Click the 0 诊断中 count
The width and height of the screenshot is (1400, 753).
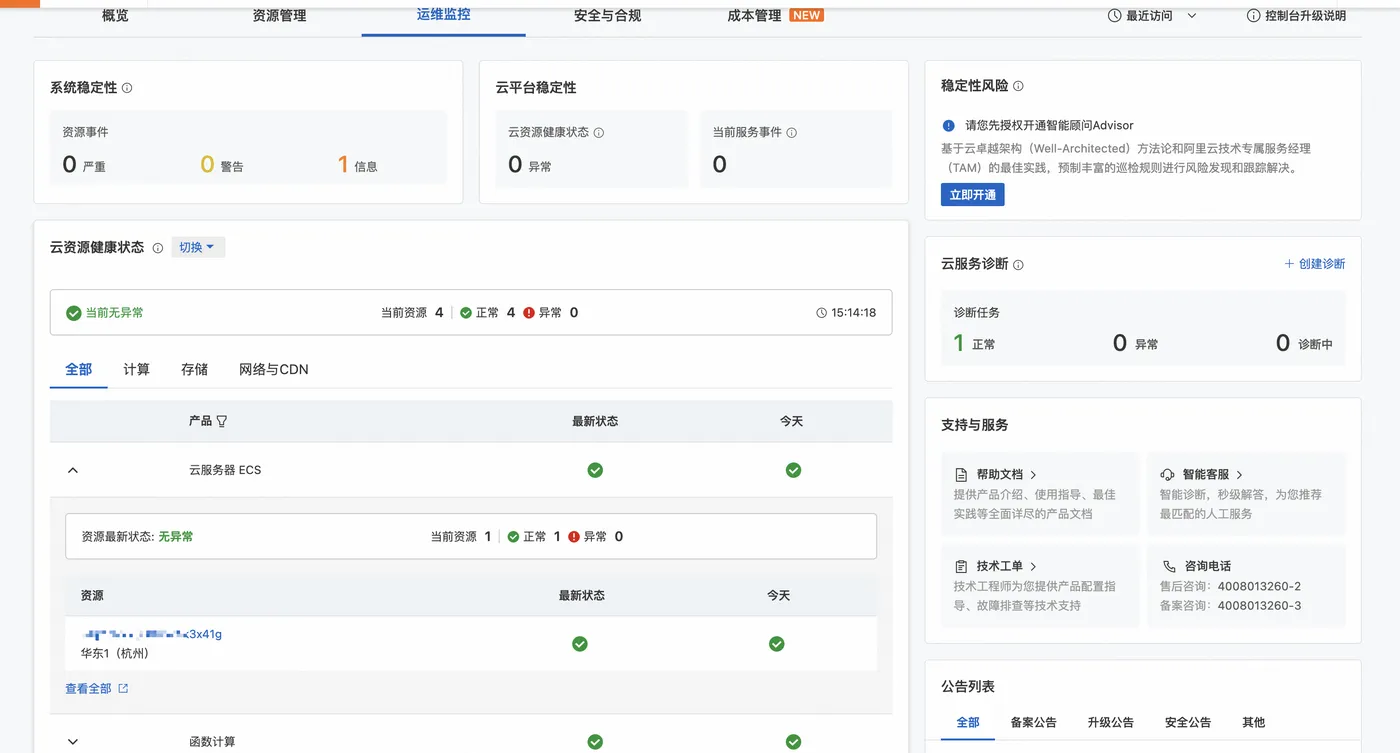1304,343
